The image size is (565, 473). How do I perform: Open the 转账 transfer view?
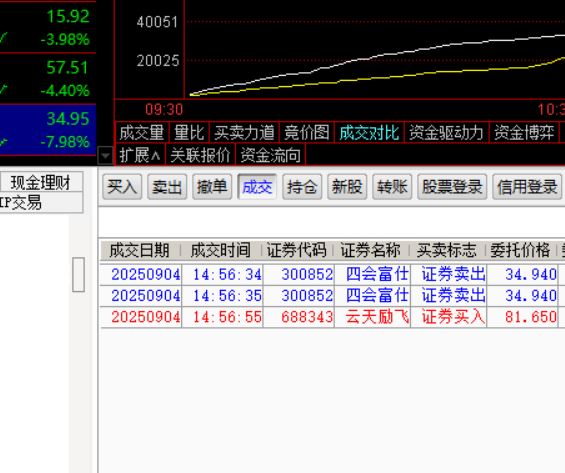(x=392, y=187)
